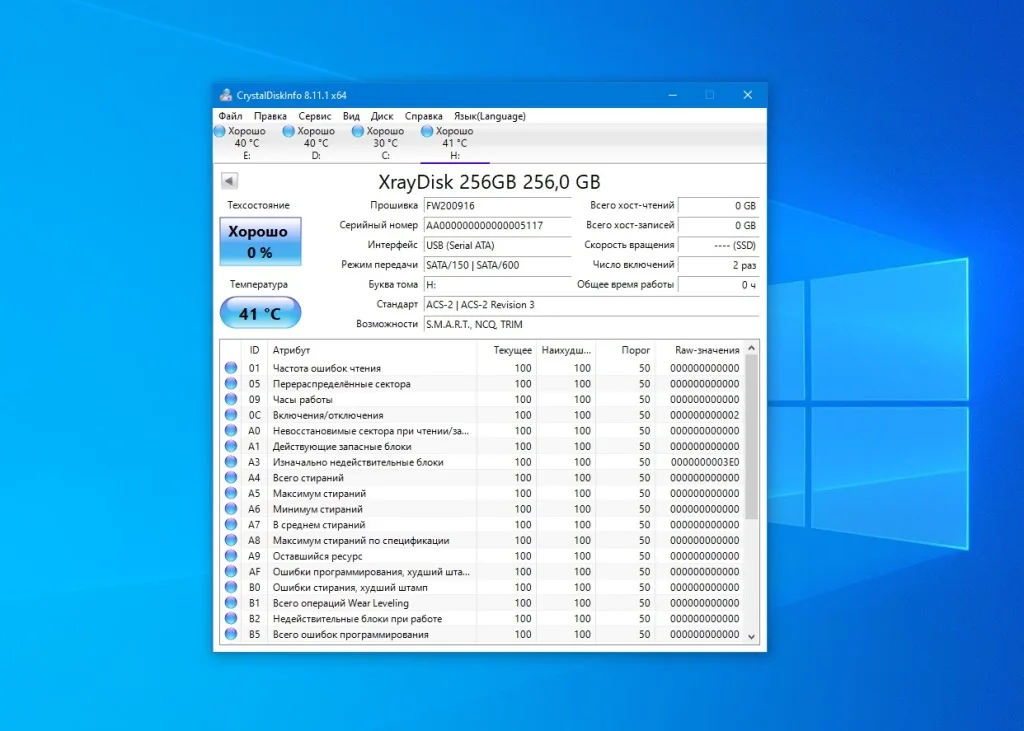The width and height of the screenshot is (1024, 731).
Task: Open the Язык(Language) menu
Action: tap(490, 116)
